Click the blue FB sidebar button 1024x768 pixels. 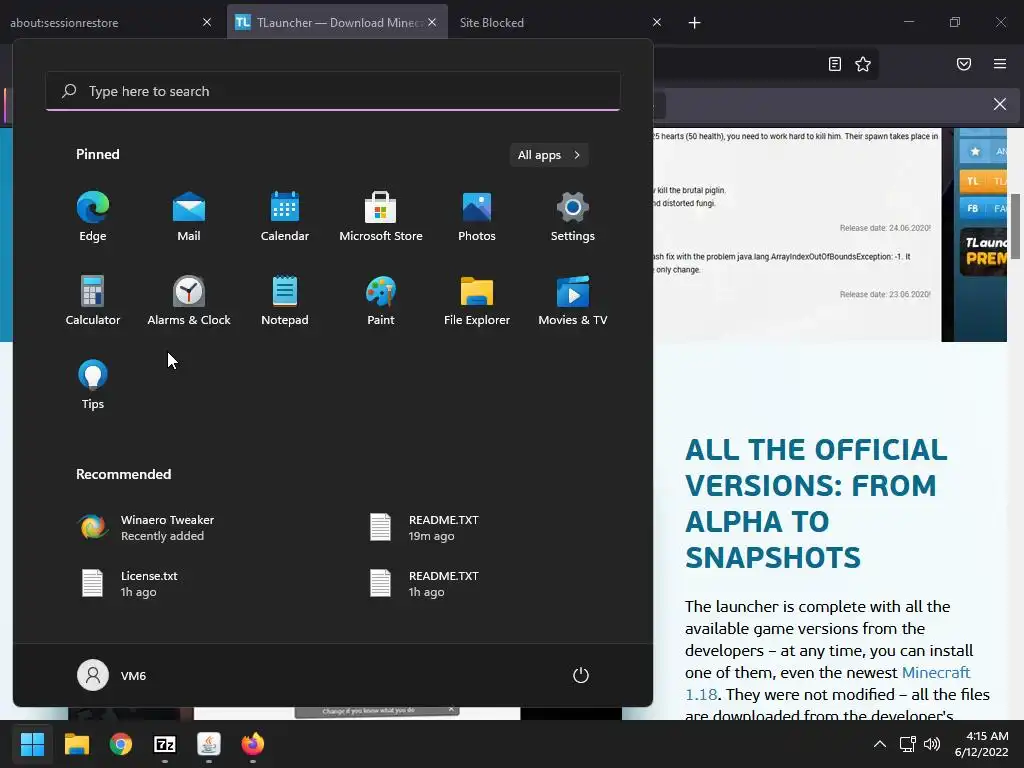point(983,208)
